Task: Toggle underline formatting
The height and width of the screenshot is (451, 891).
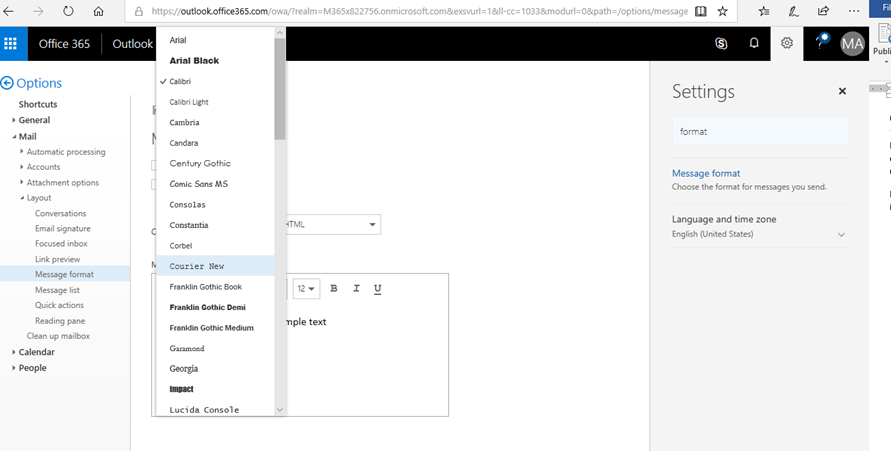Action: [x=377, y=289]
